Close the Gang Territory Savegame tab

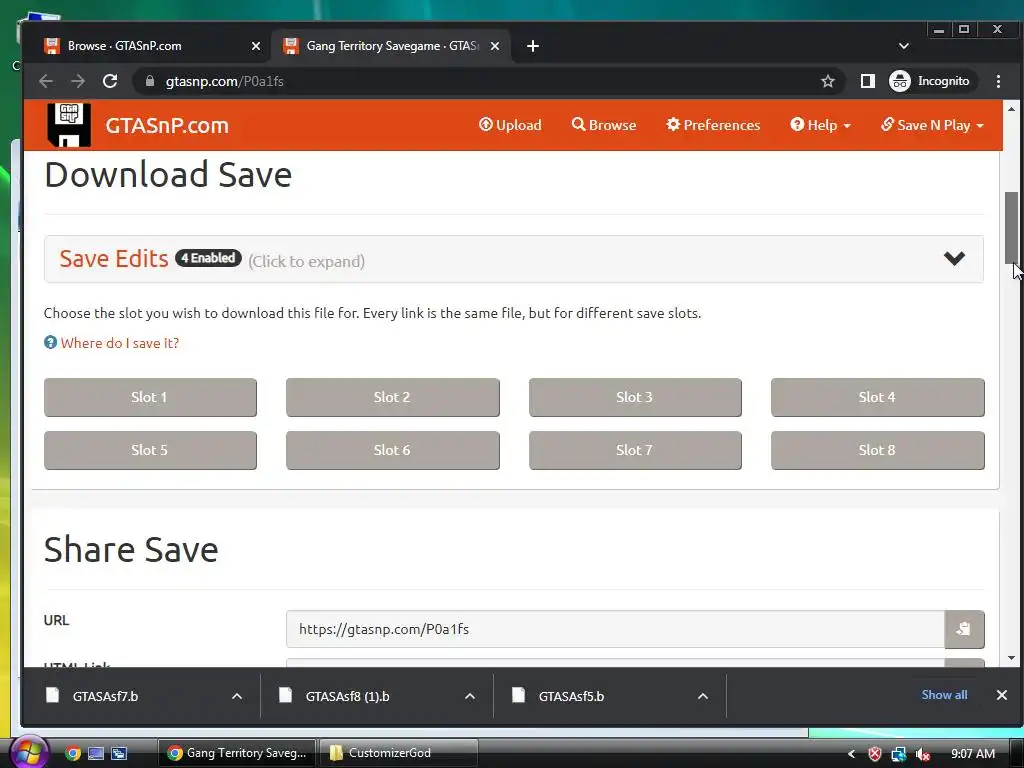(495, 46)
